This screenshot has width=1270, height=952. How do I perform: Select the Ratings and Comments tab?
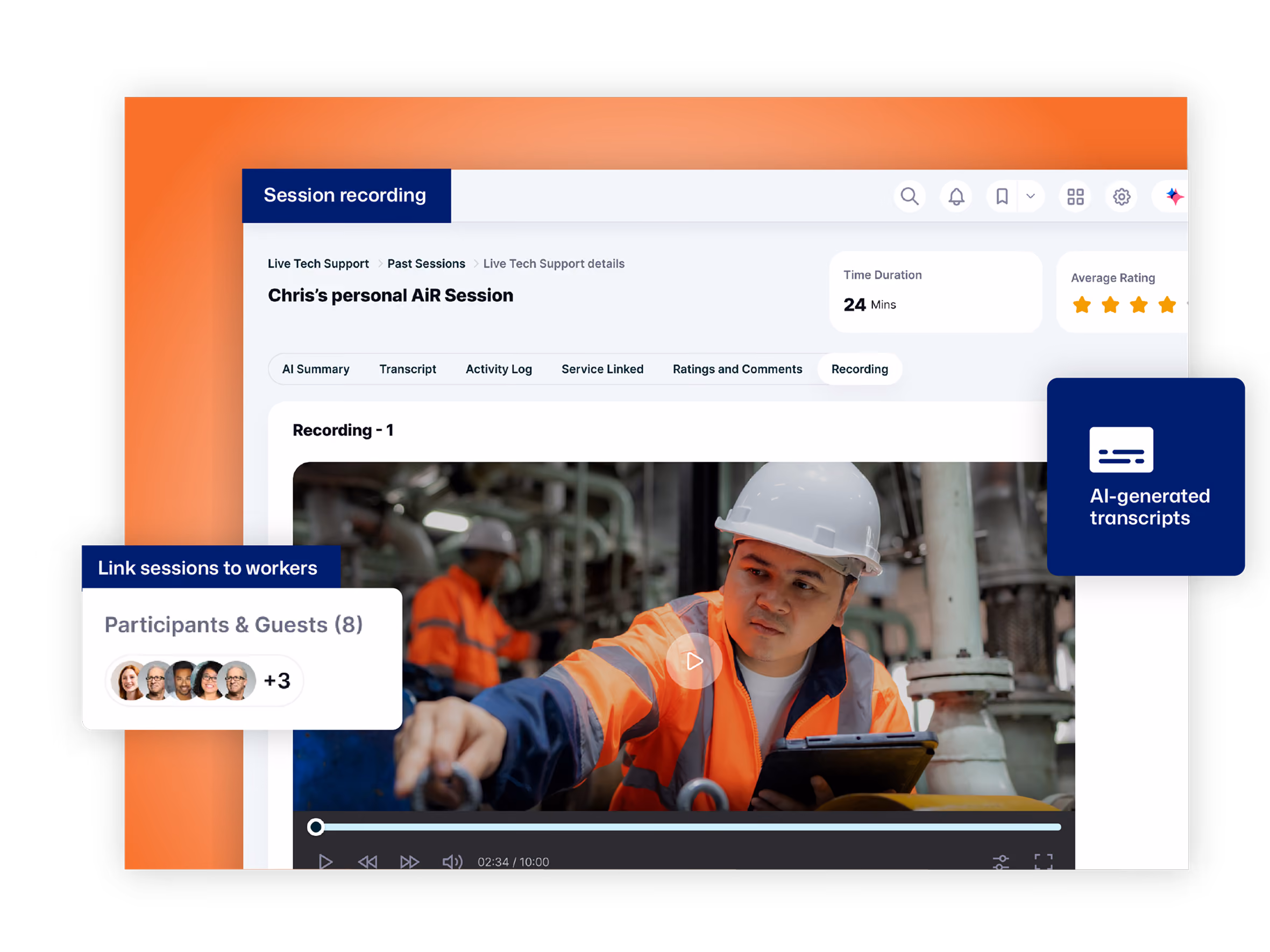(x=737, y=369)
